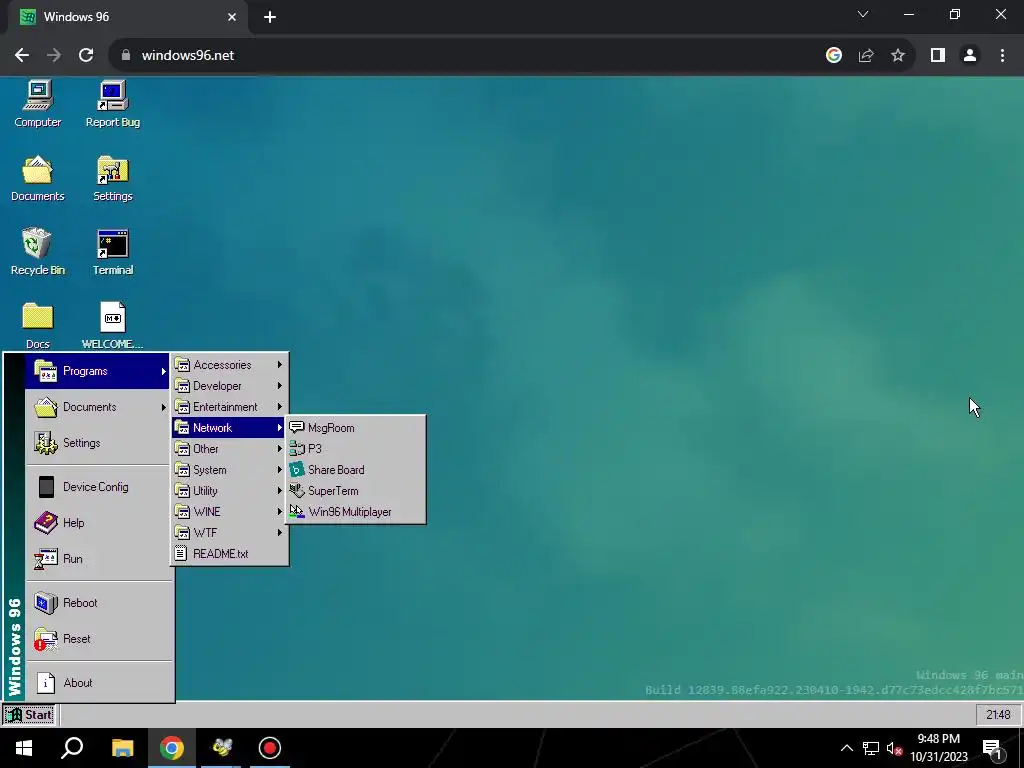Expand the System program folder
Screen dimensions: 1024x768
[x=229, y=470]
